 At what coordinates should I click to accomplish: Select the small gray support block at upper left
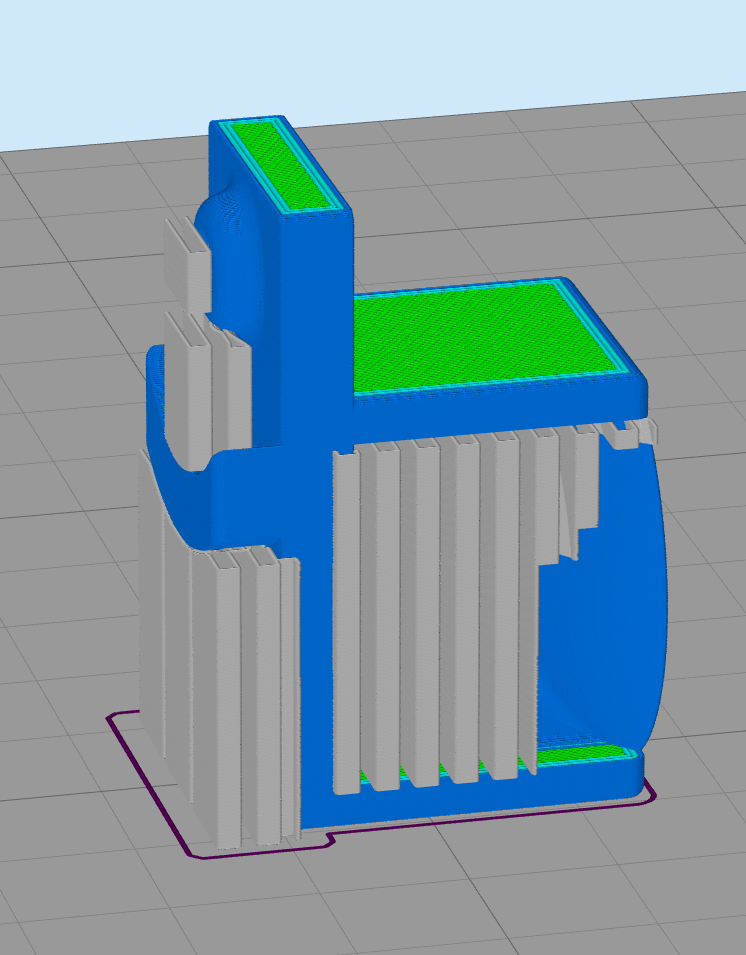[x=186, y=257]
